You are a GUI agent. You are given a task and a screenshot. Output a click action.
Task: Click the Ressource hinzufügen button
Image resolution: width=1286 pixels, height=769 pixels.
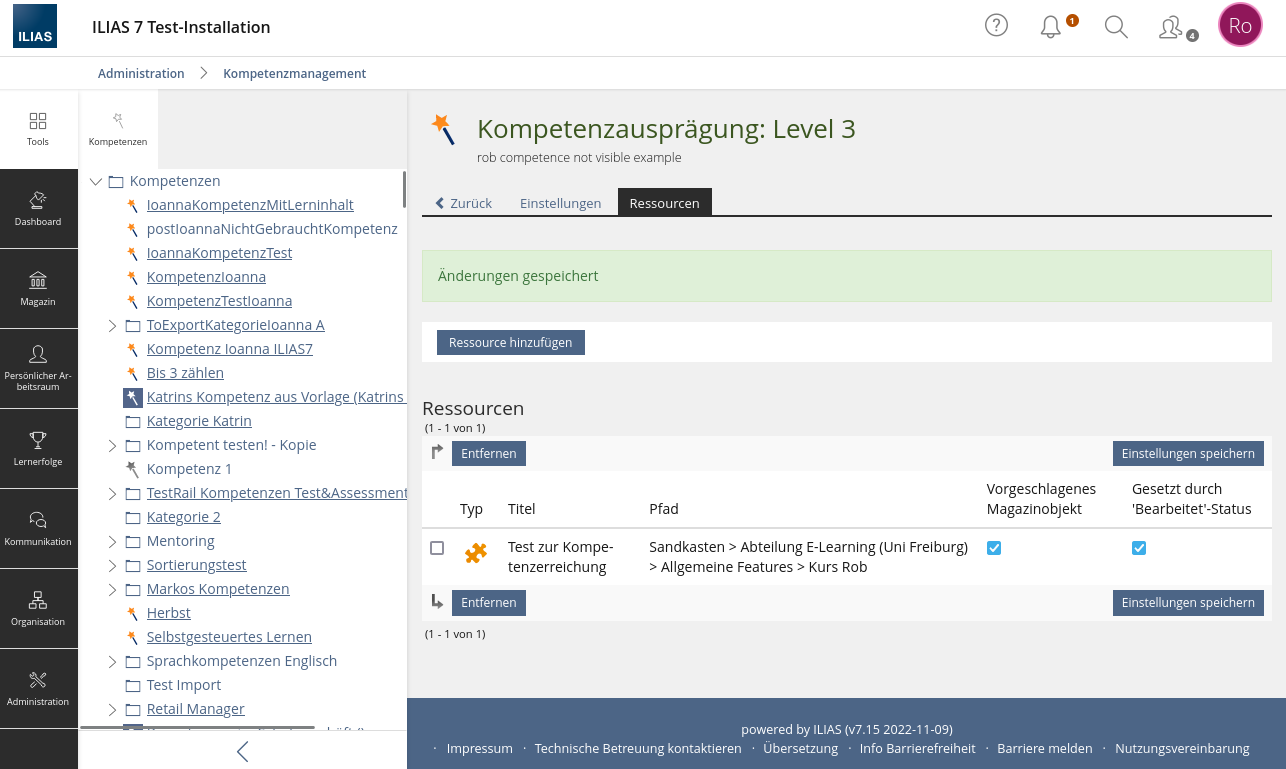510,343
